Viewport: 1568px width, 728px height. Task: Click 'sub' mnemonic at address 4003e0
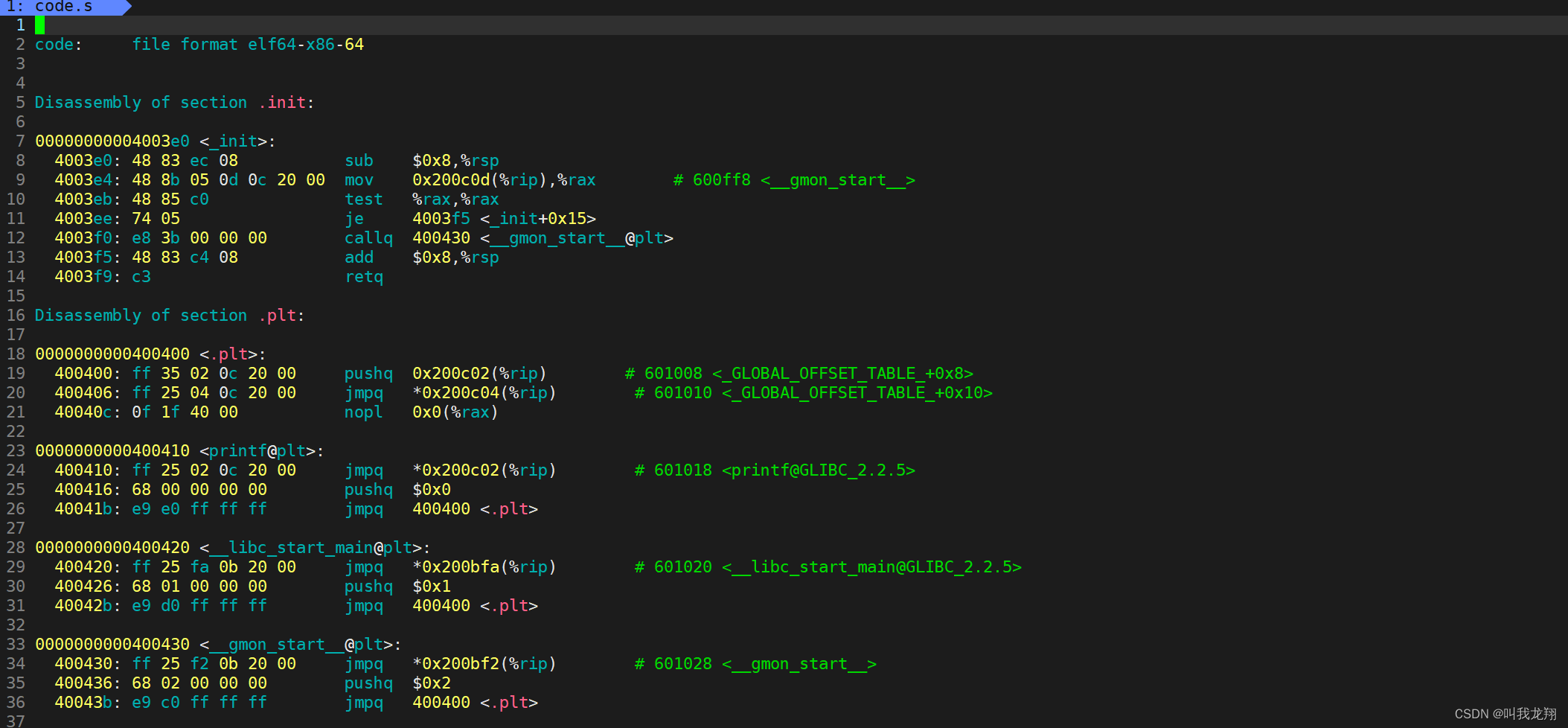359,161
